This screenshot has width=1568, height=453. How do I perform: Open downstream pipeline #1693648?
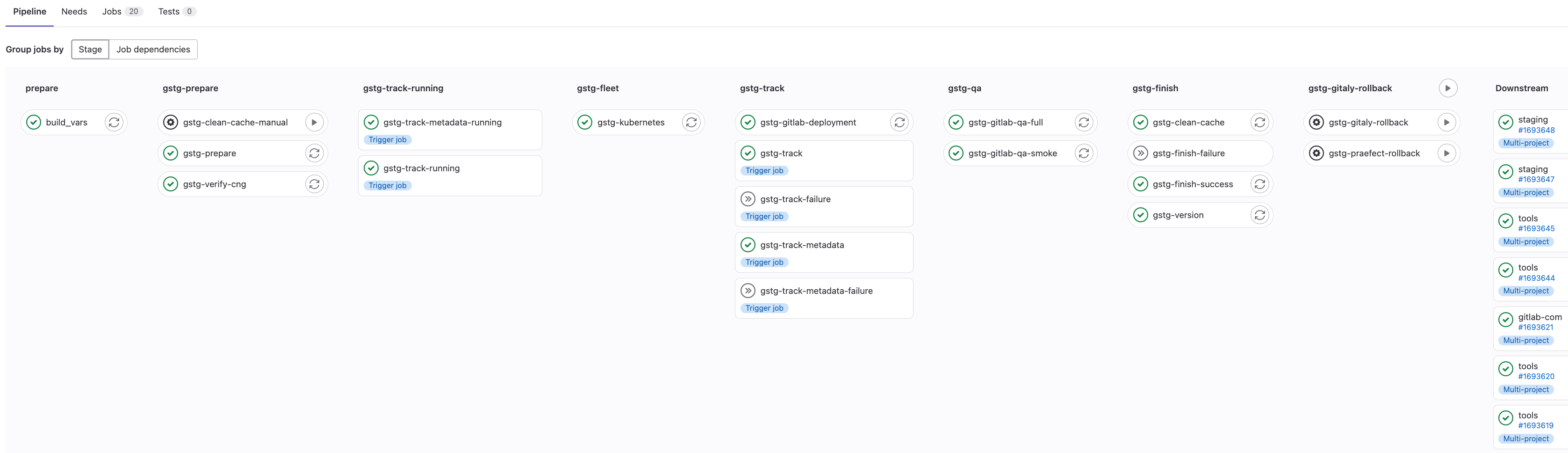click(1536, 130)
